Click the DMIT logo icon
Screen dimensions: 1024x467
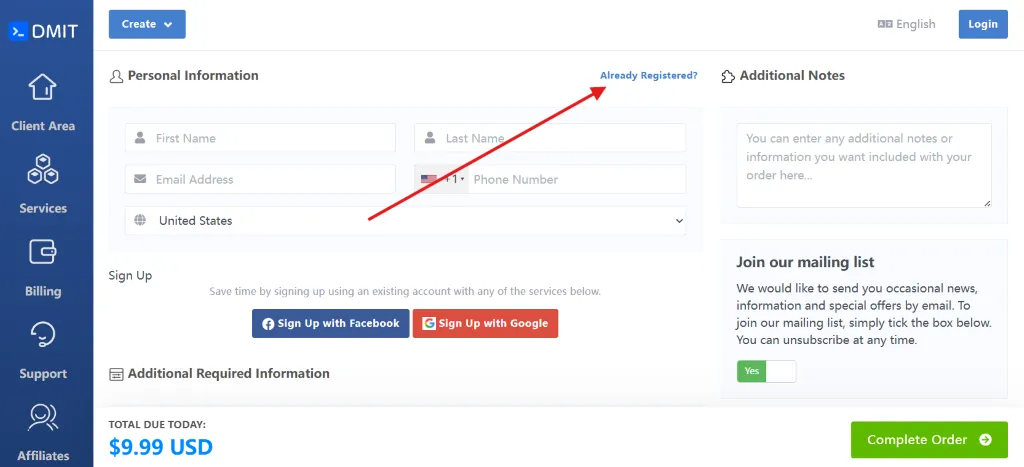(18, 31)
